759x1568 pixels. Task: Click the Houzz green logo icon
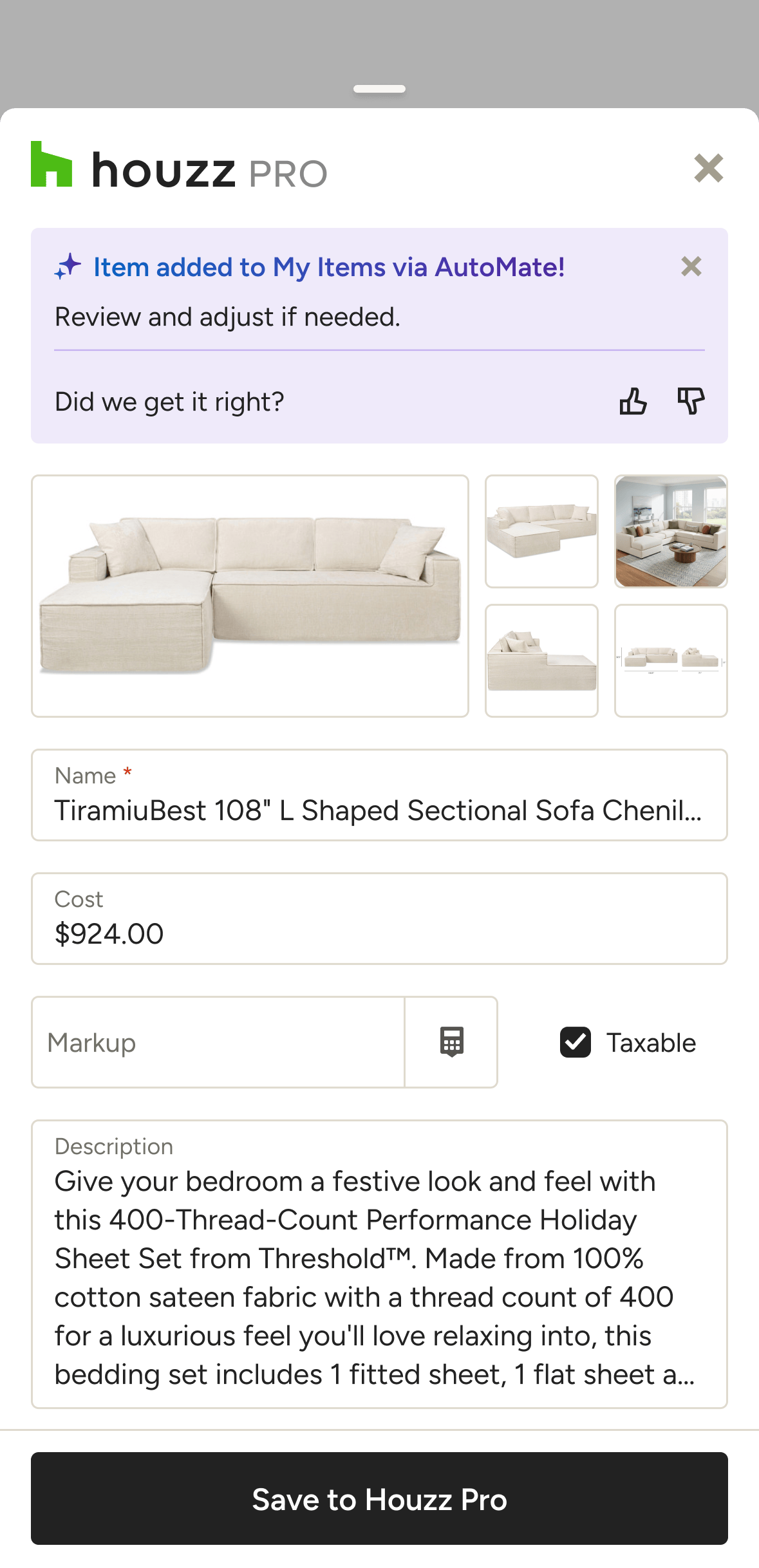tap(52, 165)
